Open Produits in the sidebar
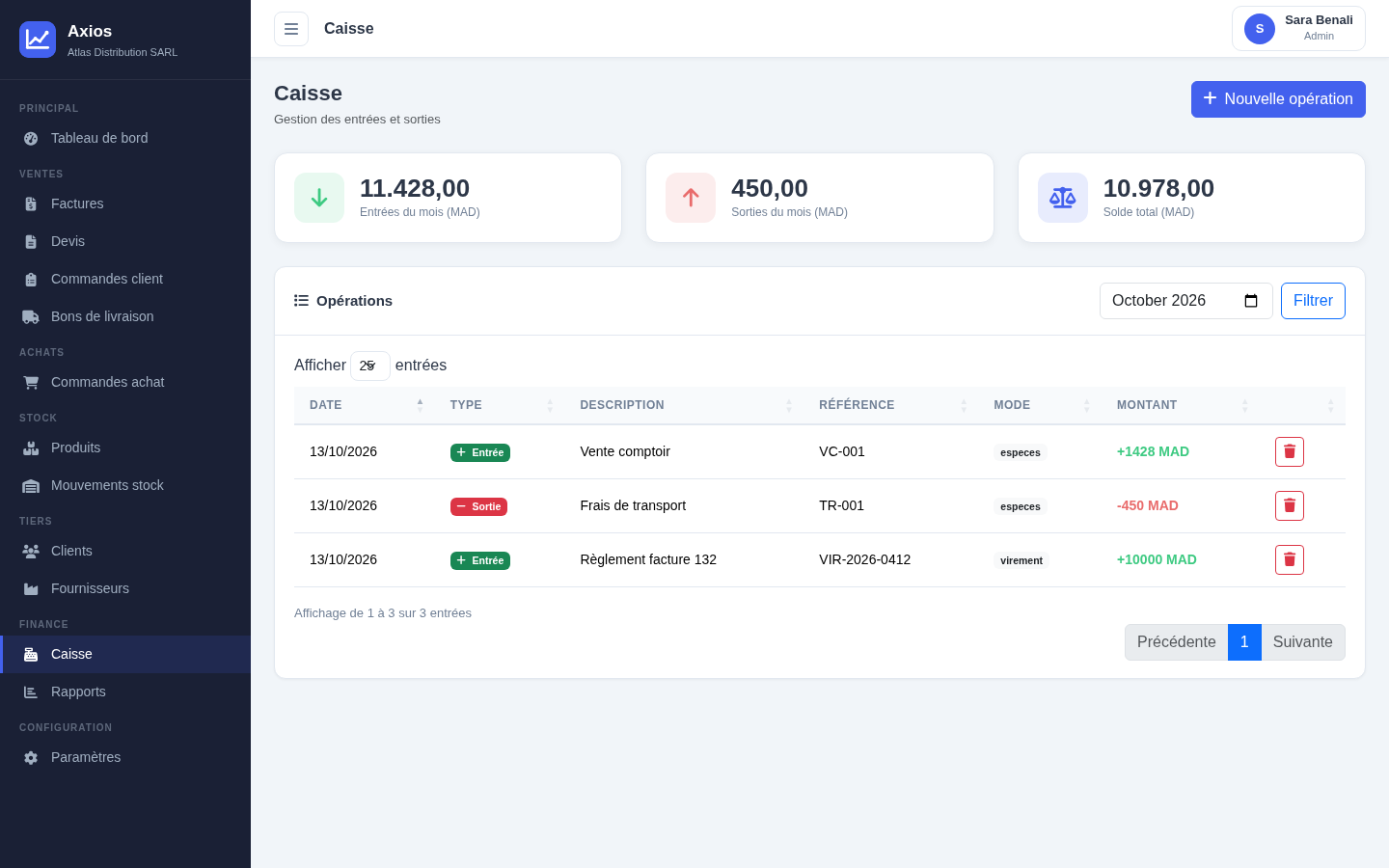 [x=125, y=448]
